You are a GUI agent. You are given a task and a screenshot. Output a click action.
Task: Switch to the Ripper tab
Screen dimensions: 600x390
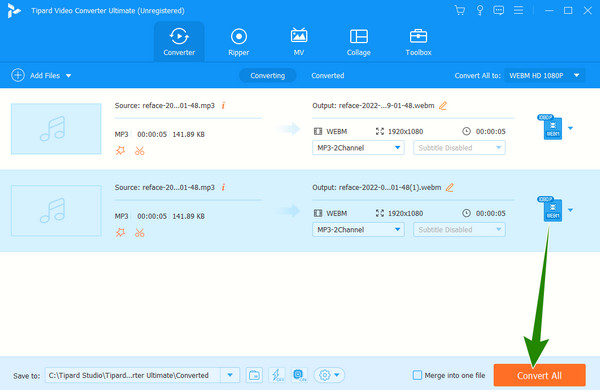coord(239,41)
